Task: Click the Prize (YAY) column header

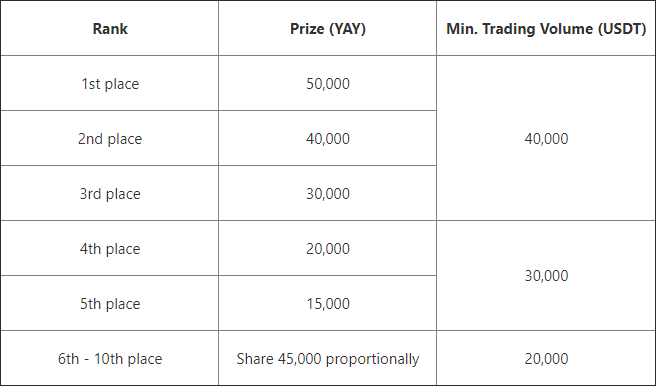Action: (x=328, y=28)
